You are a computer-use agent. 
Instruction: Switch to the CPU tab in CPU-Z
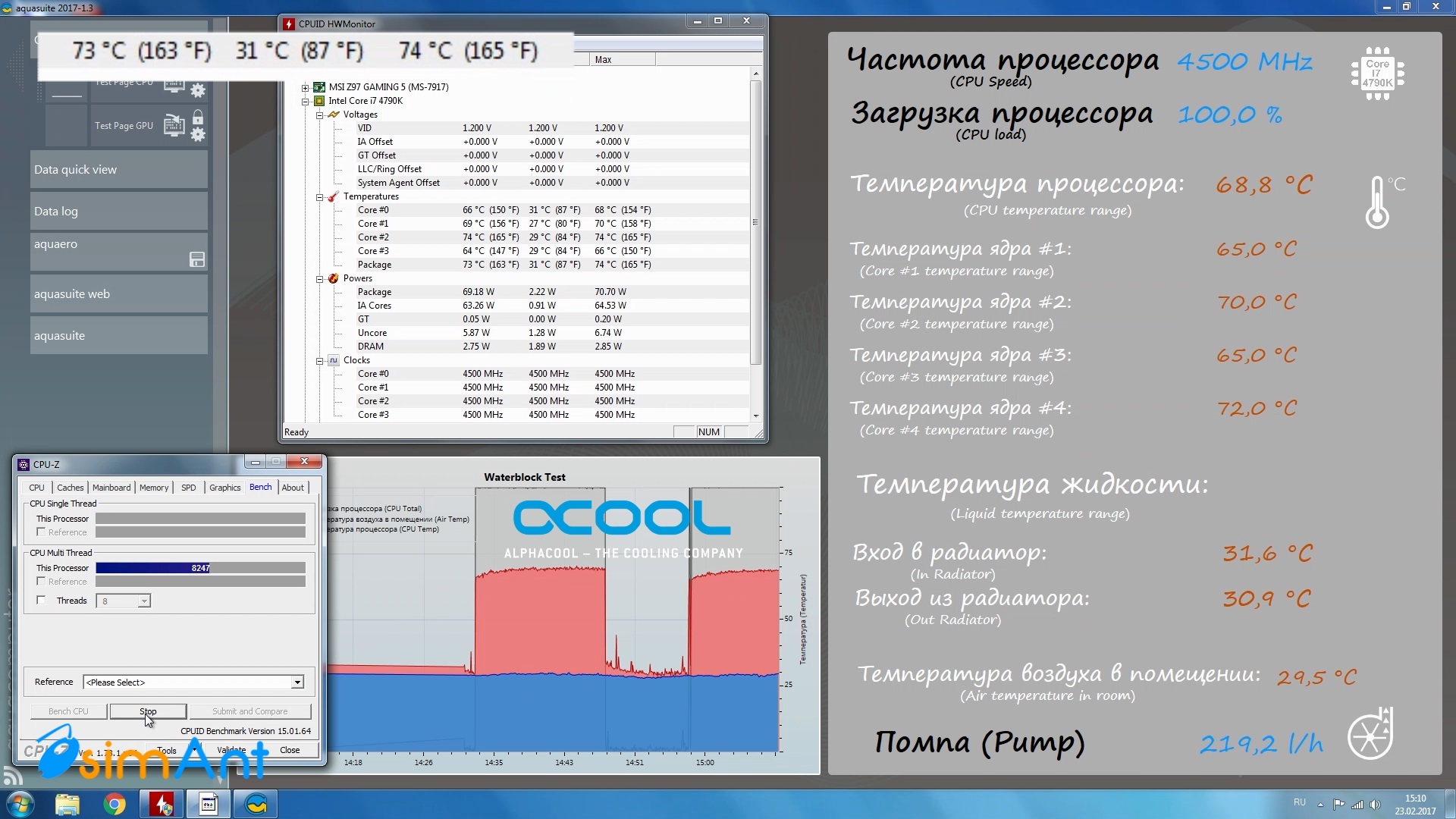point(36,488)
